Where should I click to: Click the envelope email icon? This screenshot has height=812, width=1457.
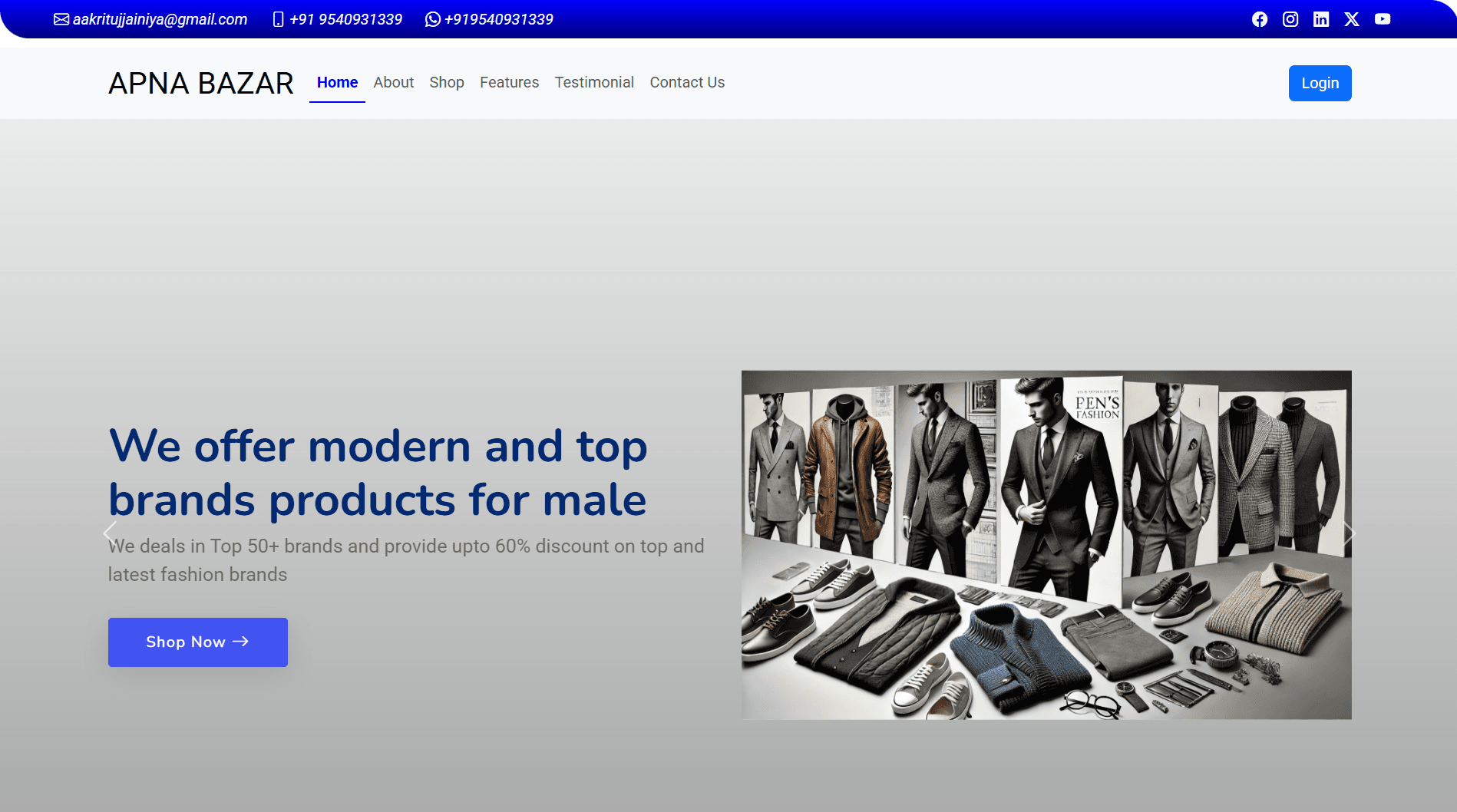coord(61,19)
